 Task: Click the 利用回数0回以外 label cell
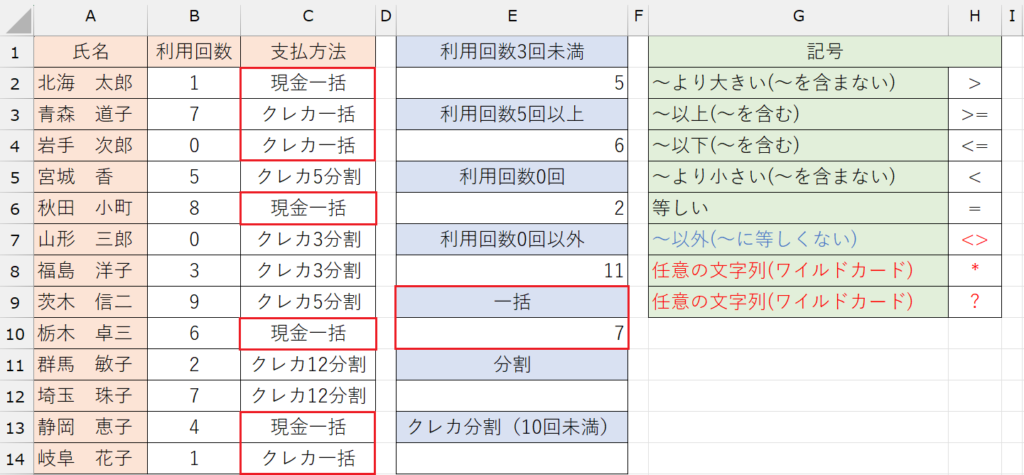tap(512, 239)
